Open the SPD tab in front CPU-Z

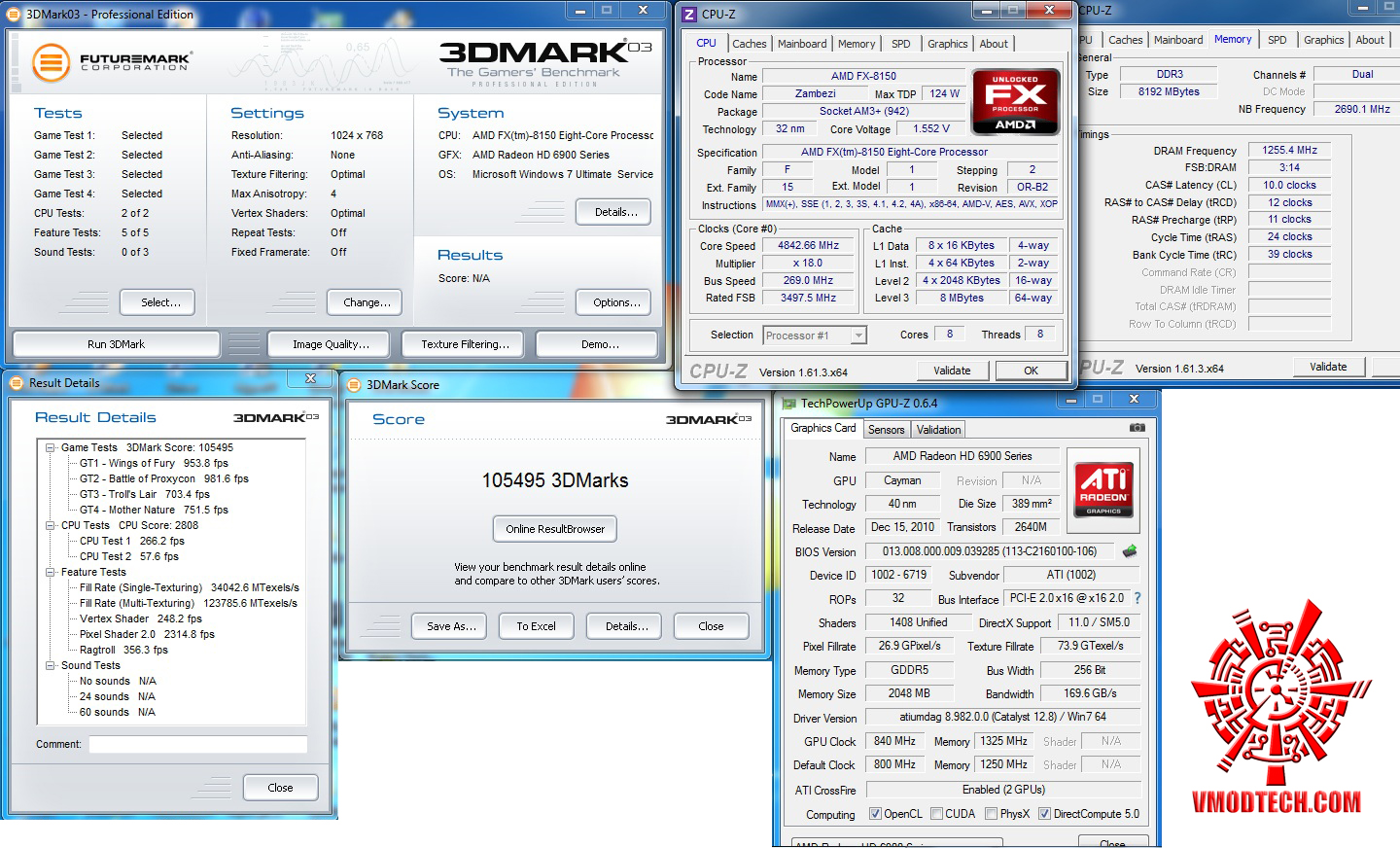pos(901,44)
